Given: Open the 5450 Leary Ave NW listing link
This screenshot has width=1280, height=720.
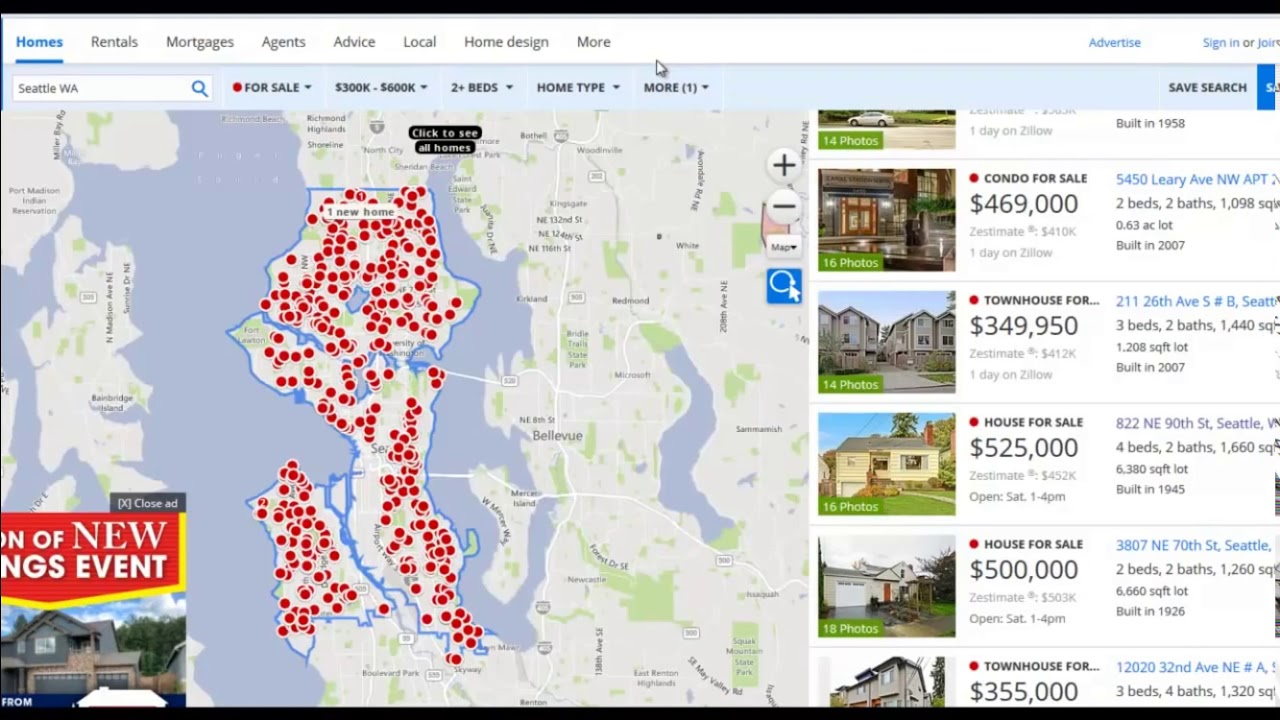Looking at the screenshot, I should pos(1197,180).
